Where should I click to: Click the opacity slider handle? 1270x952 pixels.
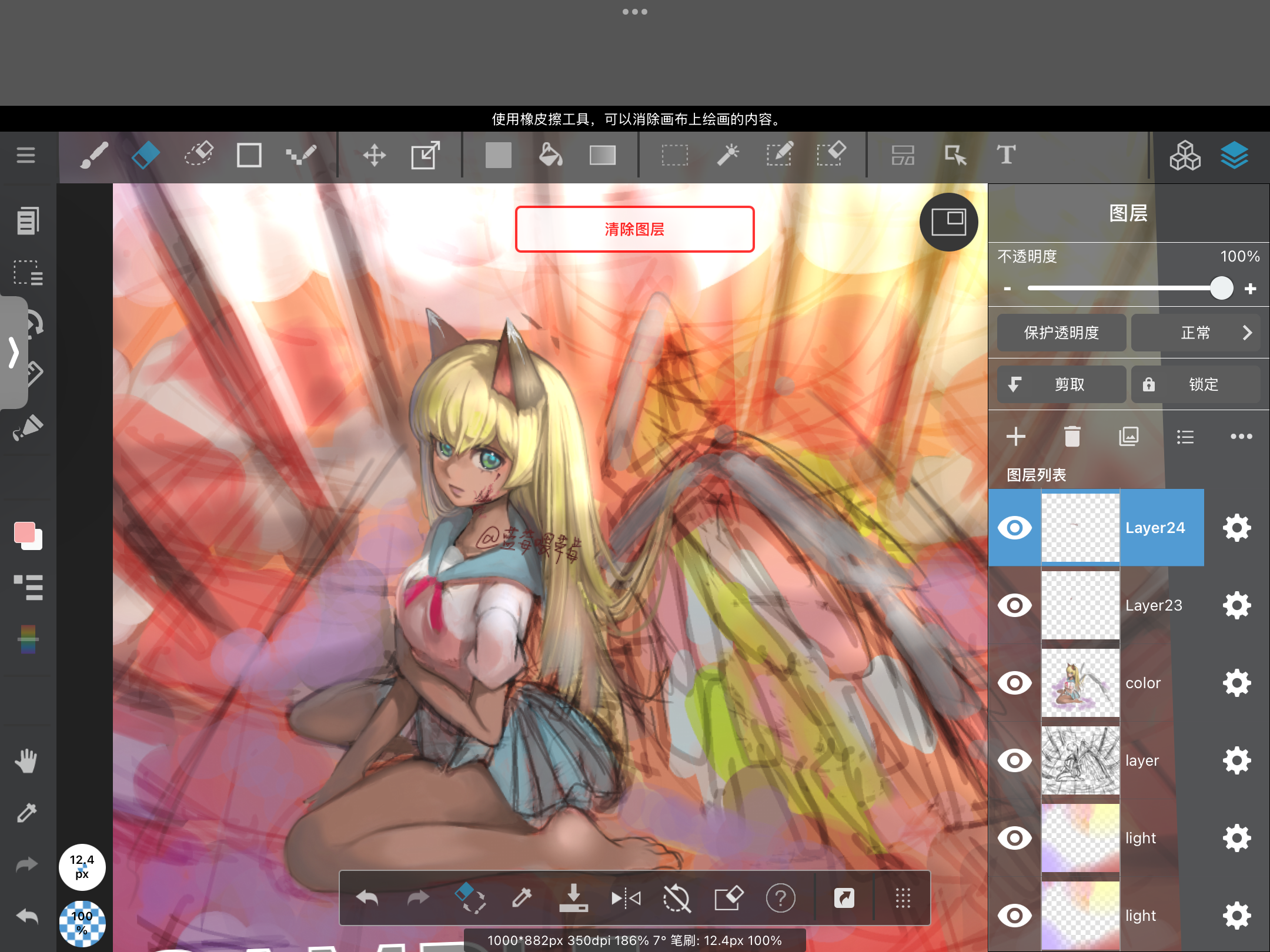coord(1222,288)
